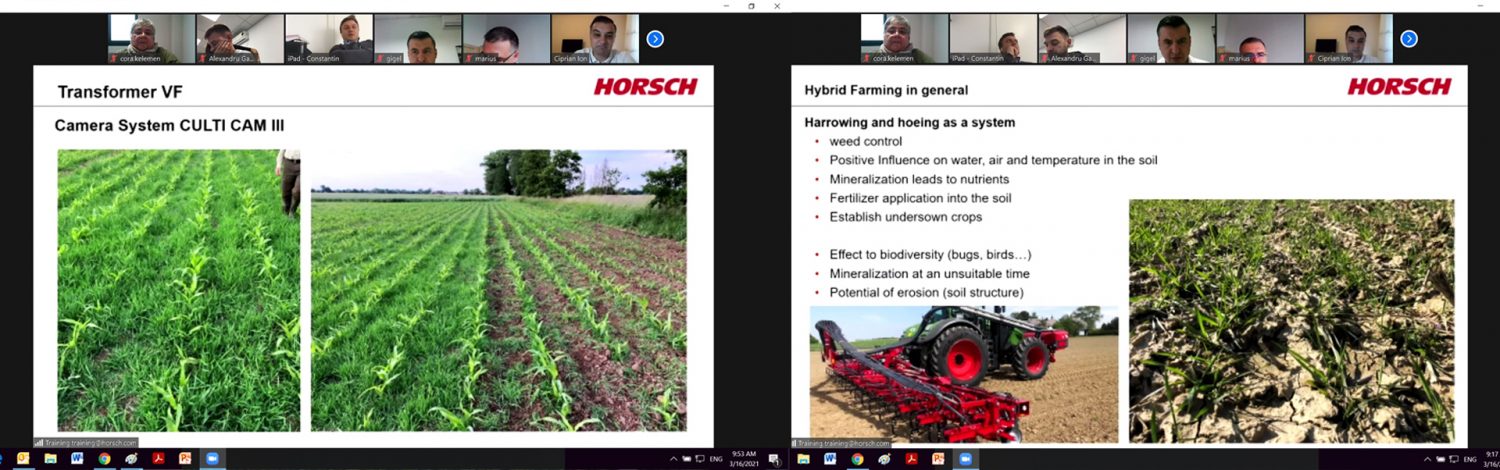The image size is (1500, 470).
Task: Open File Explorer in the taskbar under the Hybrid Farming slide
Action: (803, 458)
